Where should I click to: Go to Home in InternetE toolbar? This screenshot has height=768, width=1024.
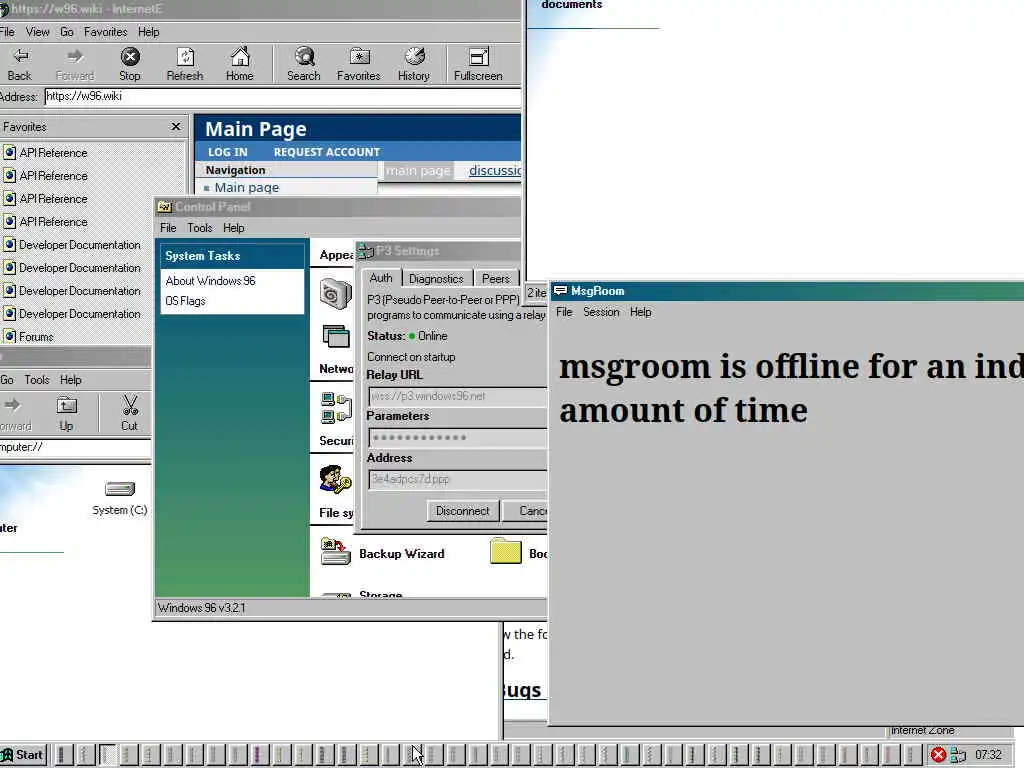point(240,64)
